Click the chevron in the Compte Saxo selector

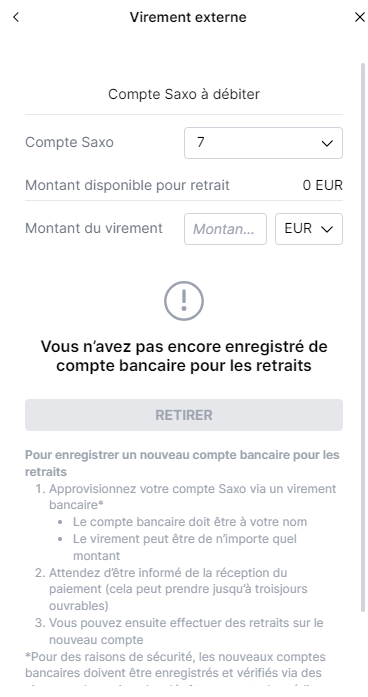tap(327, 143)
